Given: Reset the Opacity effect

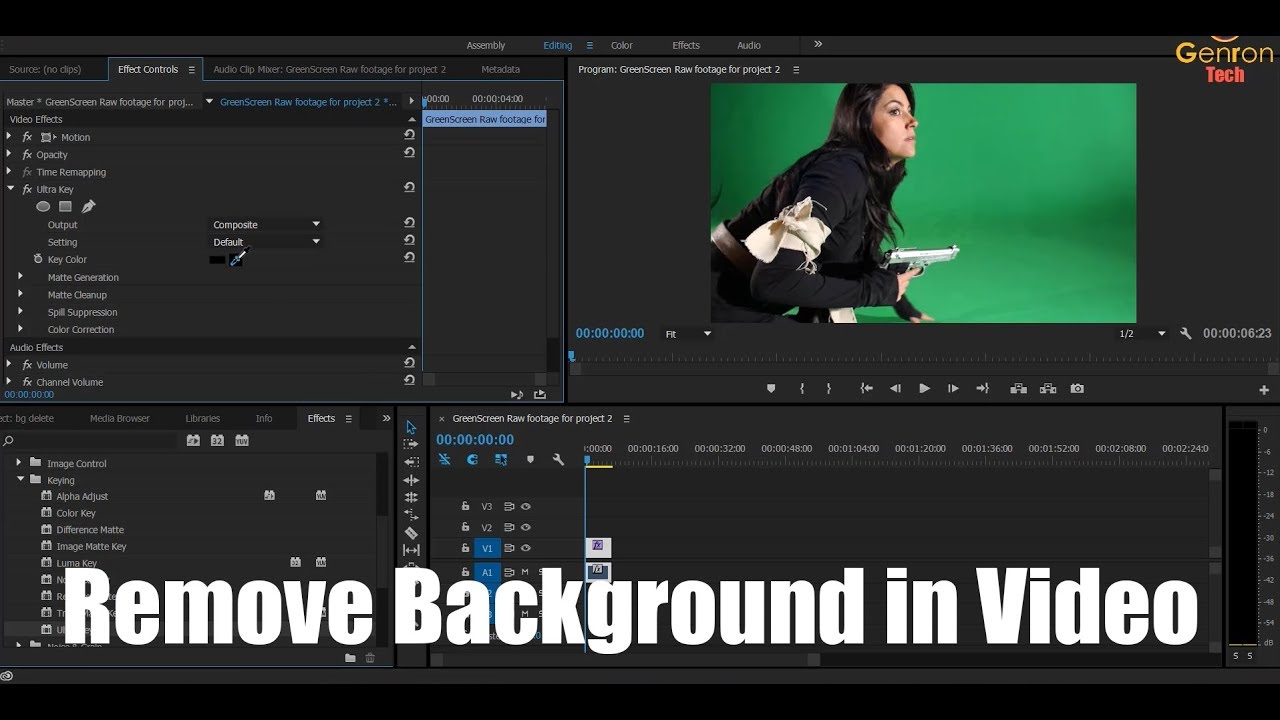Looking at the screenshot, I should [409, 153].
